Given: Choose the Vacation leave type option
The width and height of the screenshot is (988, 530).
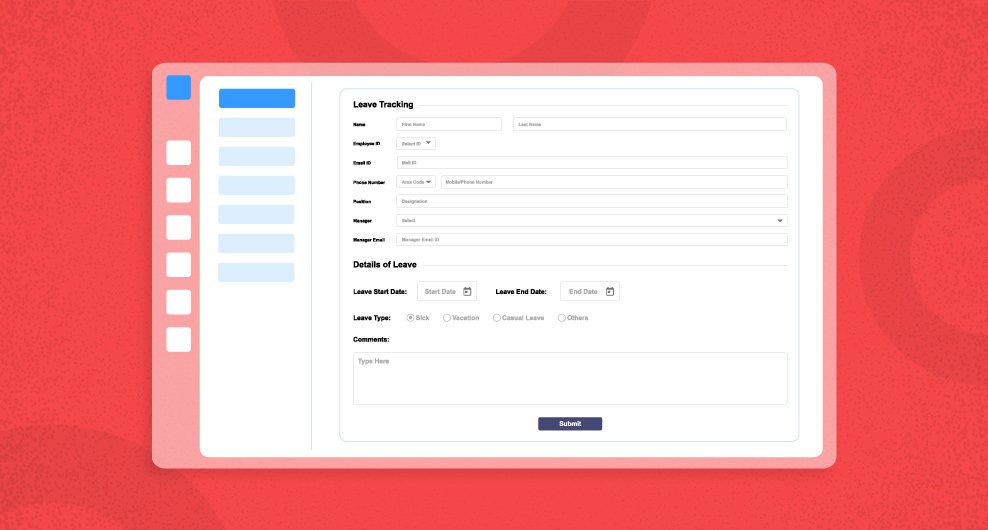Looking at the screenshot, I should 447,318.
